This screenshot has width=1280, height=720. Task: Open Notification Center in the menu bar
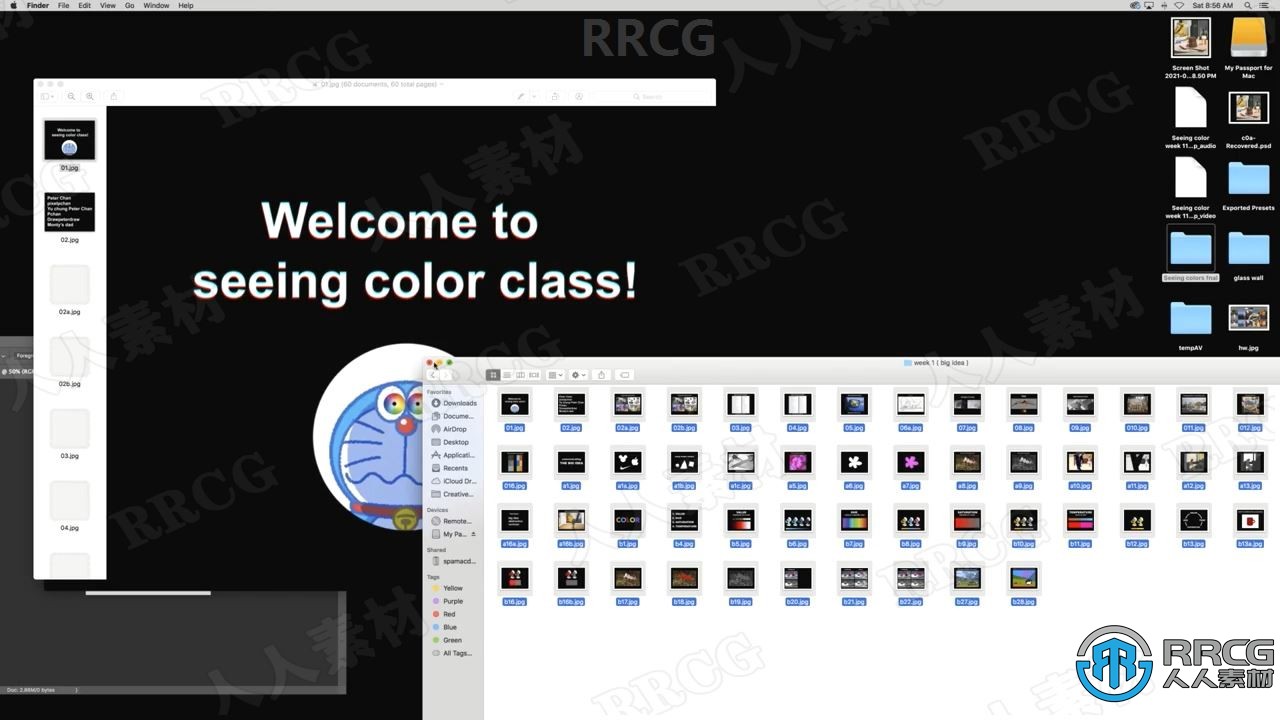click(x=1265, y=5)
